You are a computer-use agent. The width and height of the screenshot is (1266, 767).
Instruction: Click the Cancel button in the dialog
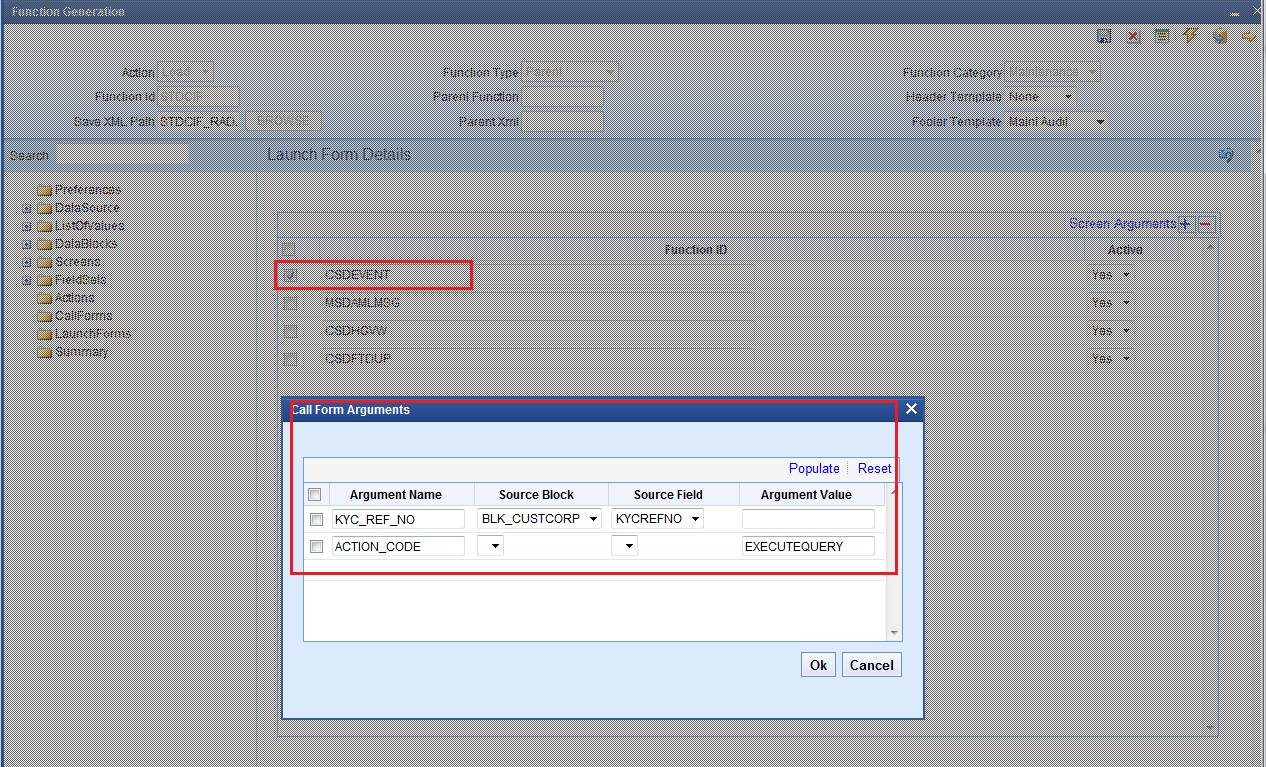coord(871,665)
